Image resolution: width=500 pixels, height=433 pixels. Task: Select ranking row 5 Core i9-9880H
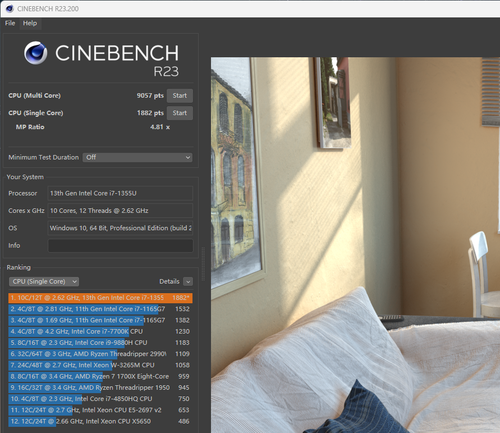pos(100,343)
